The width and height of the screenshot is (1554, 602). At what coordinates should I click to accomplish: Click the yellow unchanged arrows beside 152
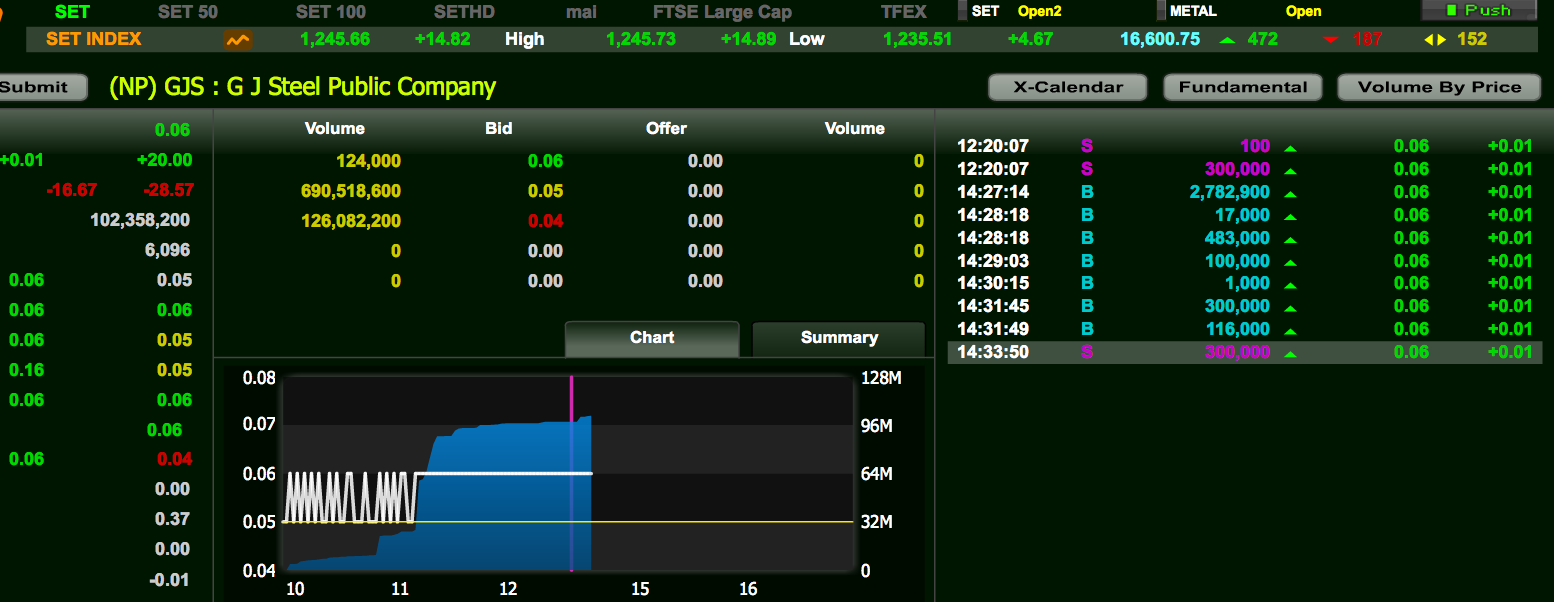click(x=1435, y=40)
